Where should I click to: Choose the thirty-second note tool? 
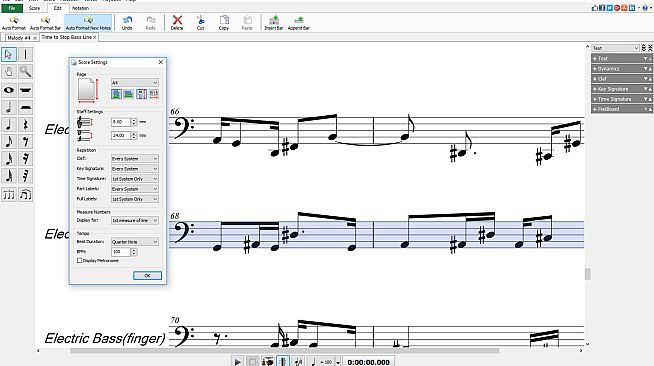click(x=9, y=176)
